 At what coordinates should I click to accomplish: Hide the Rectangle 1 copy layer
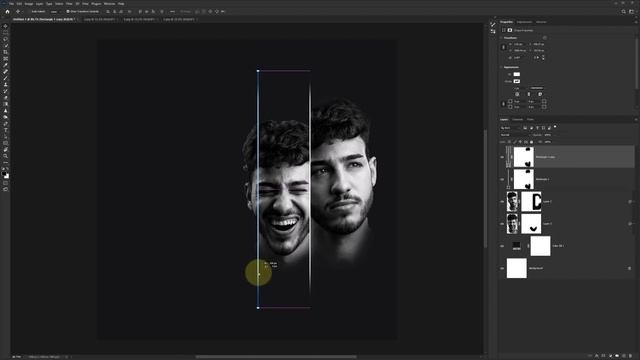[502, 157]
